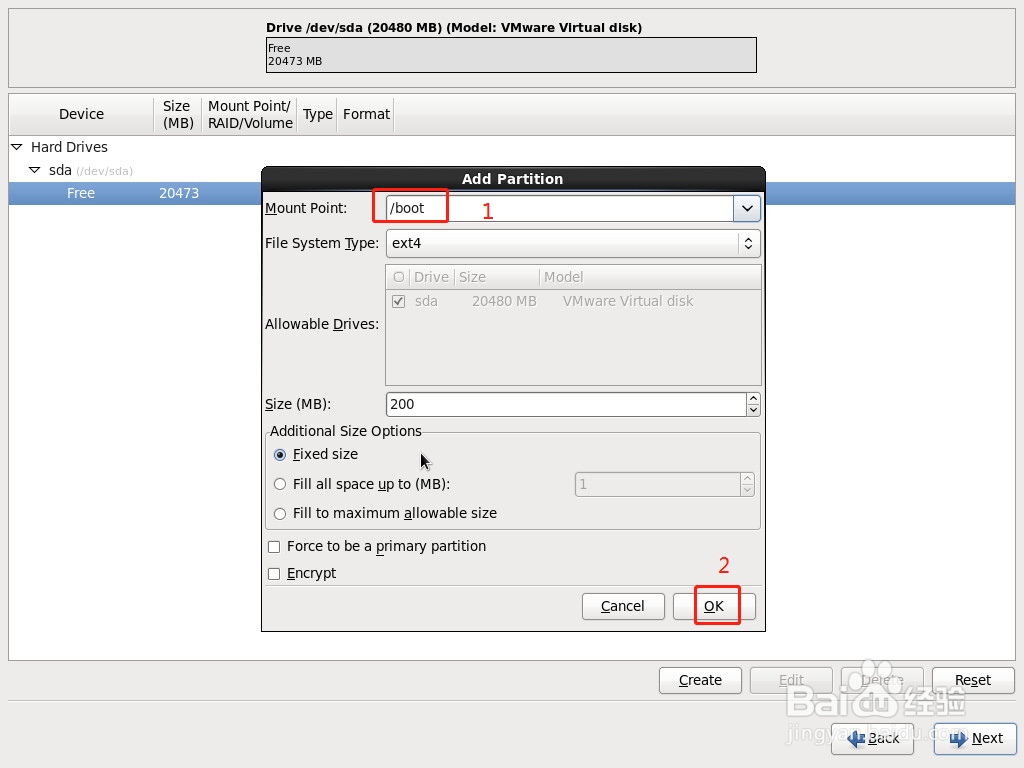Select Fill to maximum allowable size option
Image resolution: width=1024 pixels, height=768 pixels.
280,514
